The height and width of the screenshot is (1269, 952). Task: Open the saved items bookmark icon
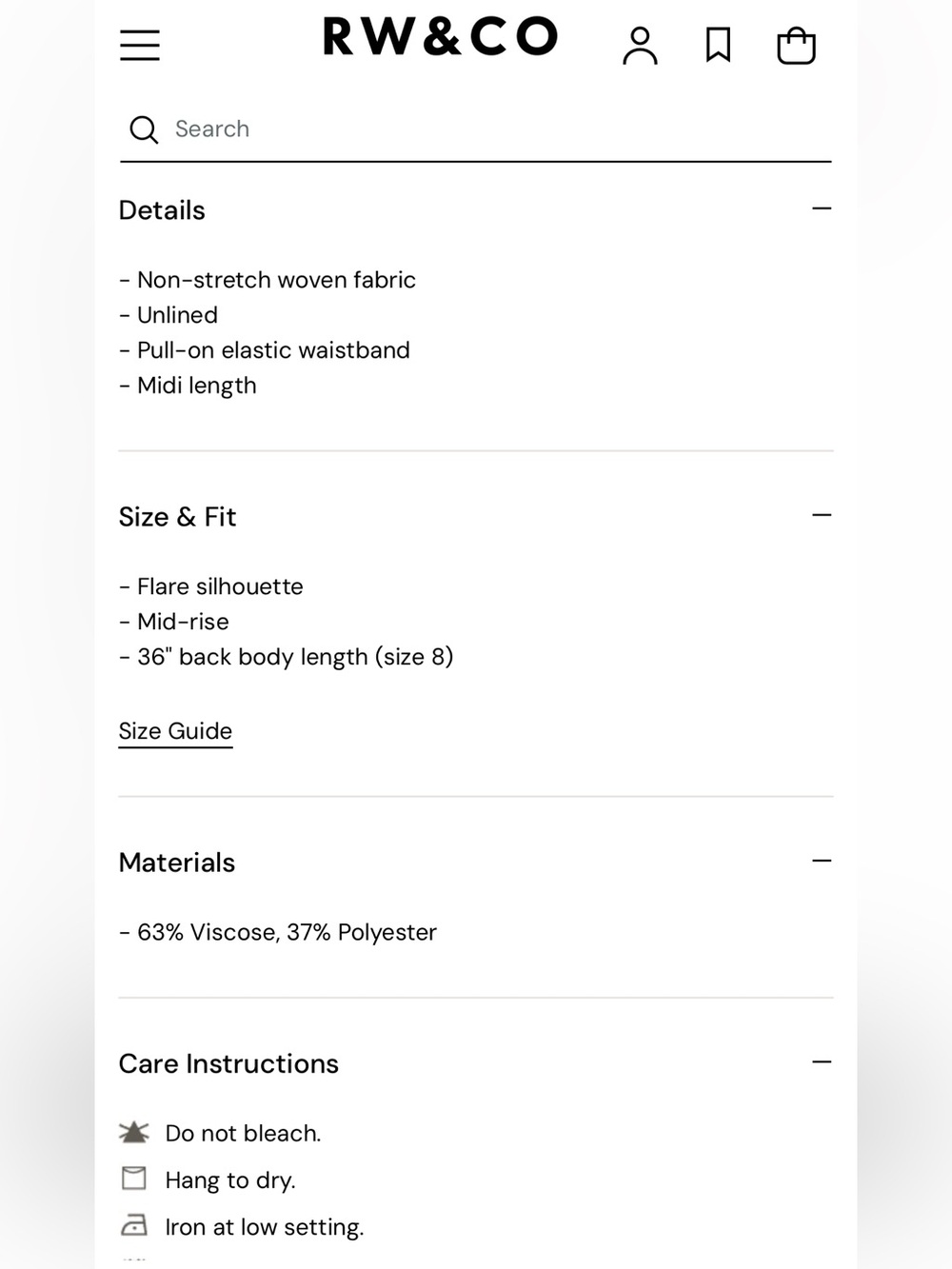click(719, 45)
